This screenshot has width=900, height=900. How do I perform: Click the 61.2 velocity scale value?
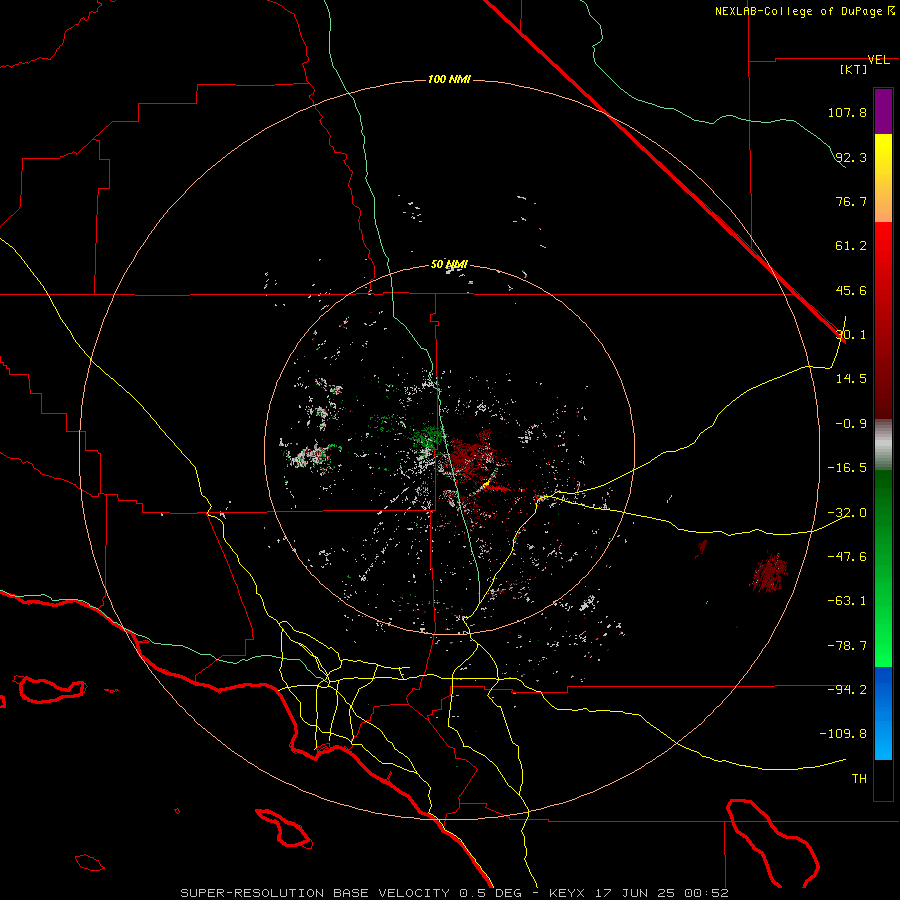(x=851, y=246)
